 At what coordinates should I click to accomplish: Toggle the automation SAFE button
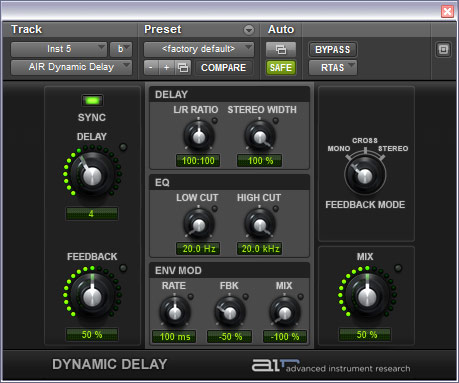[x=281, y=68]
